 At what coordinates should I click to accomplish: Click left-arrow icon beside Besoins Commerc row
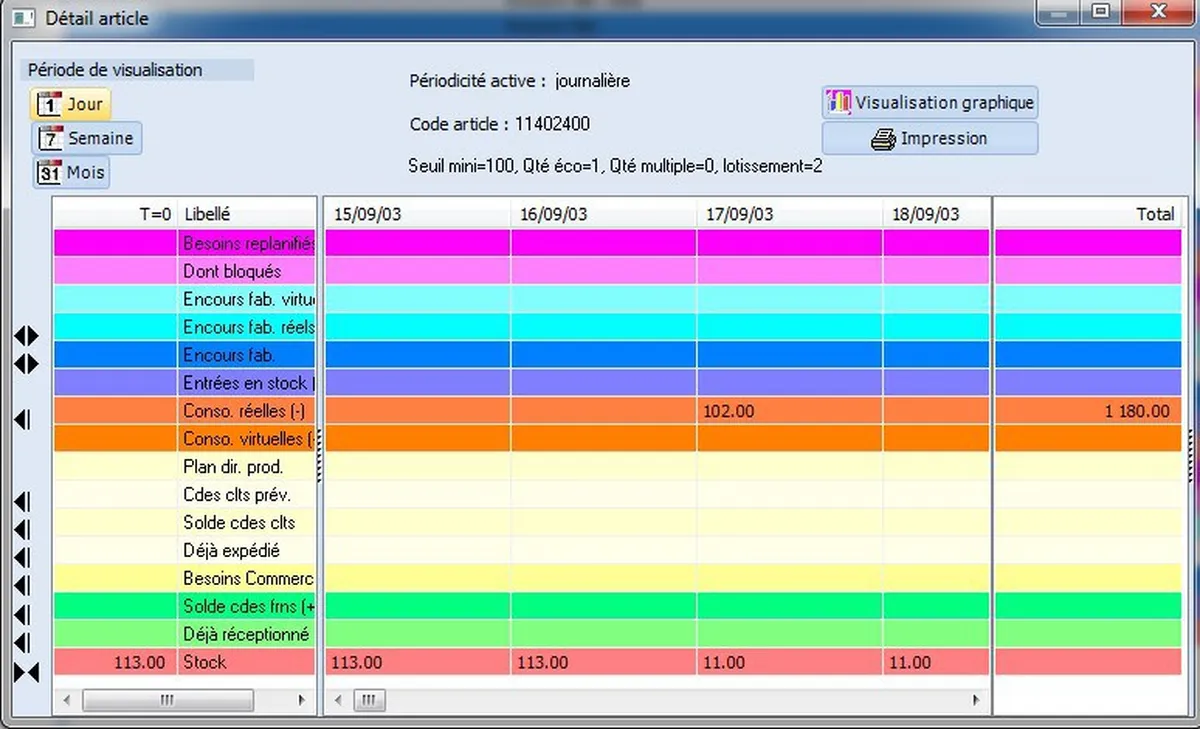click(x=22, y=586)
